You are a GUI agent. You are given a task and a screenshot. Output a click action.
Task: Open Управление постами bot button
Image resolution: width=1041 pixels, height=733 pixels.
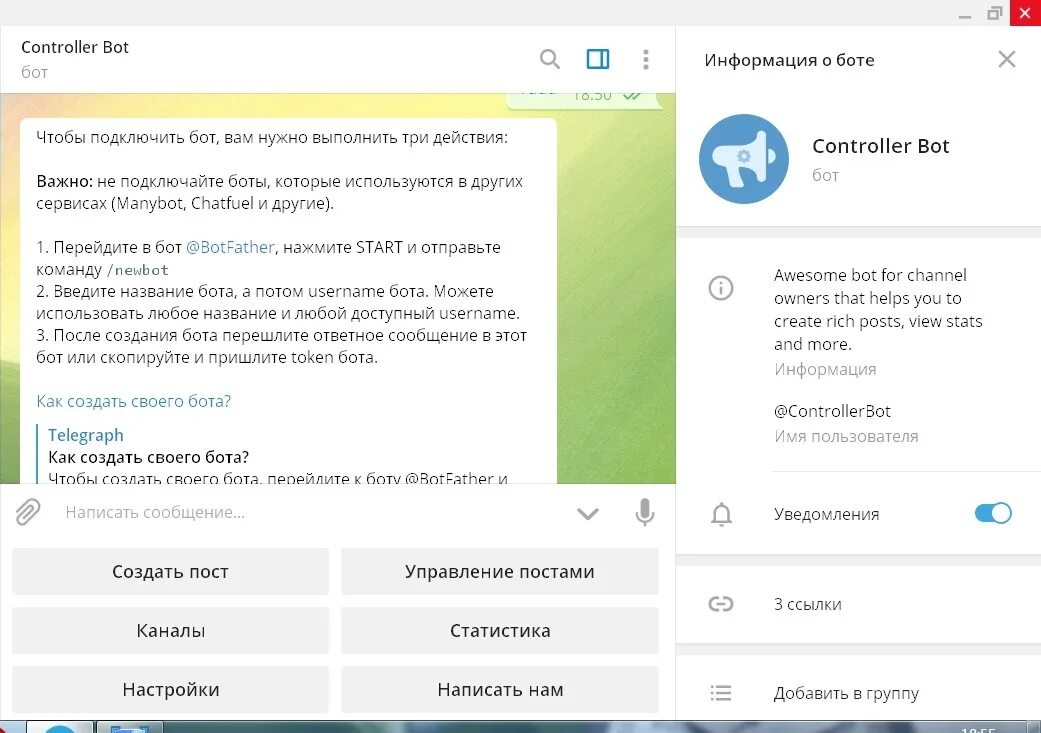pyautogui.click(x=500, y=572)
